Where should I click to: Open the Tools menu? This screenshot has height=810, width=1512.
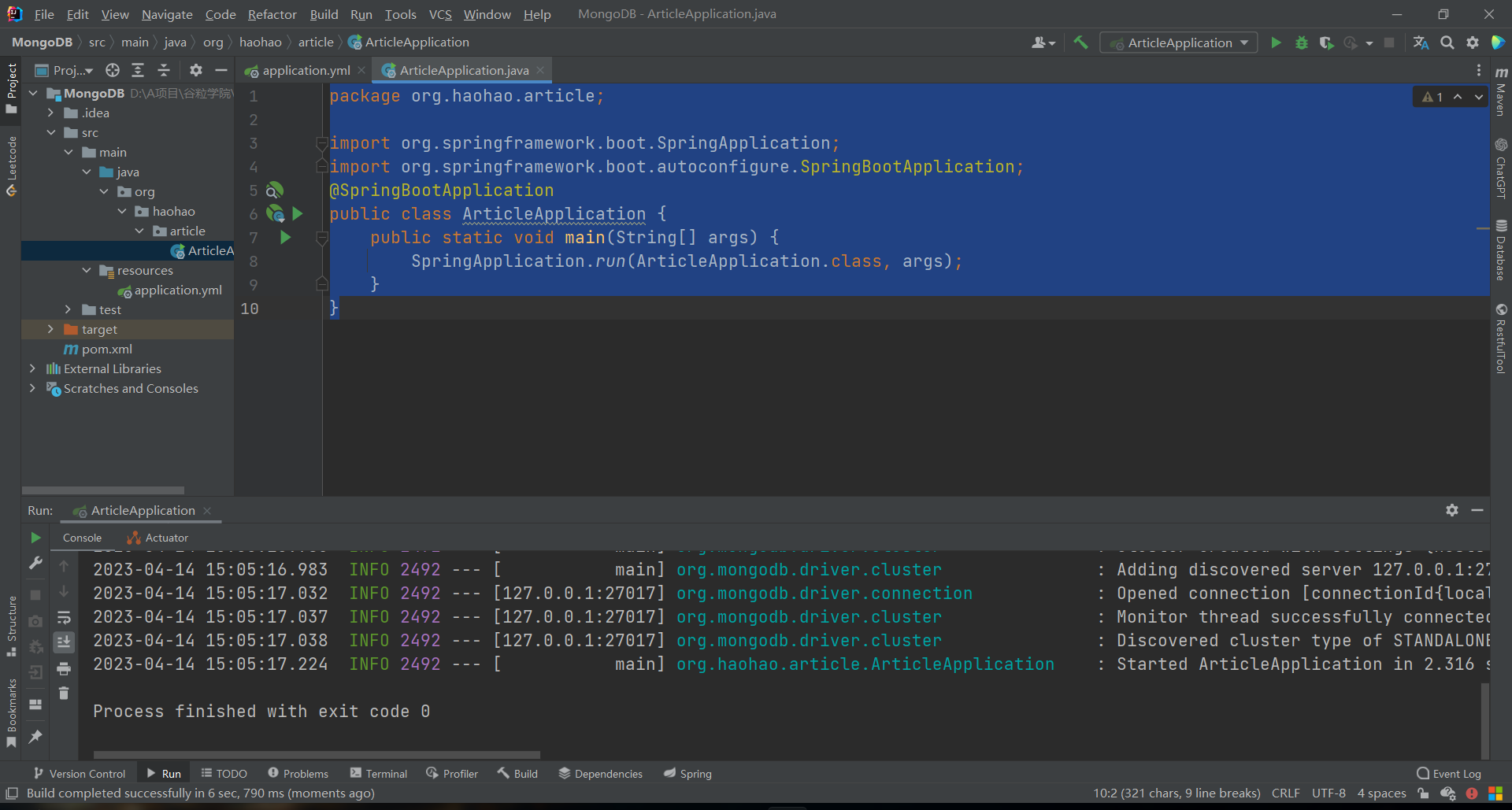click(400, 14)
